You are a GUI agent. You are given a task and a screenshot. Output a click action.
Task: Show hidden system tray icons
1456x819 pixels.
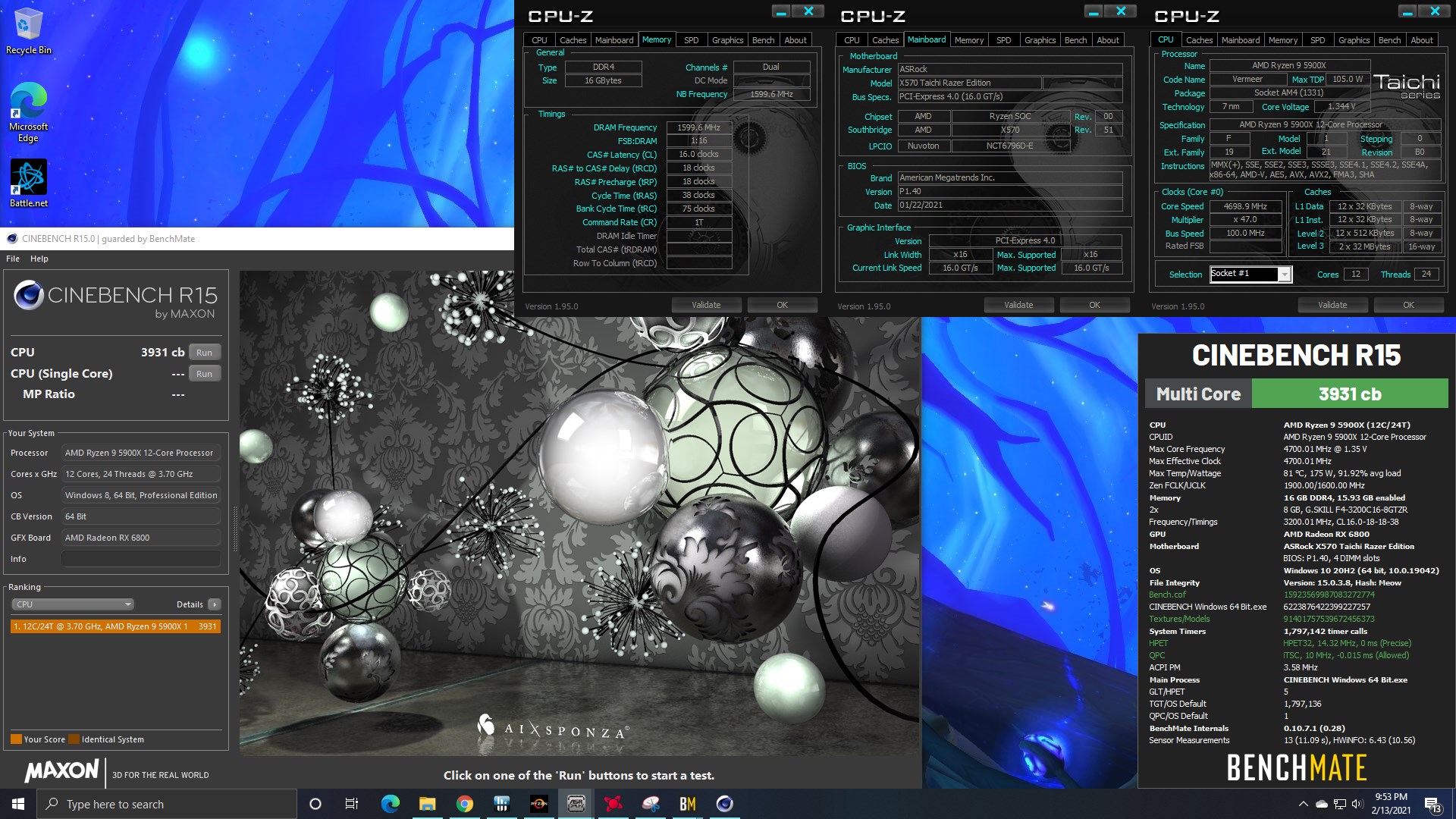(1303, 804)
